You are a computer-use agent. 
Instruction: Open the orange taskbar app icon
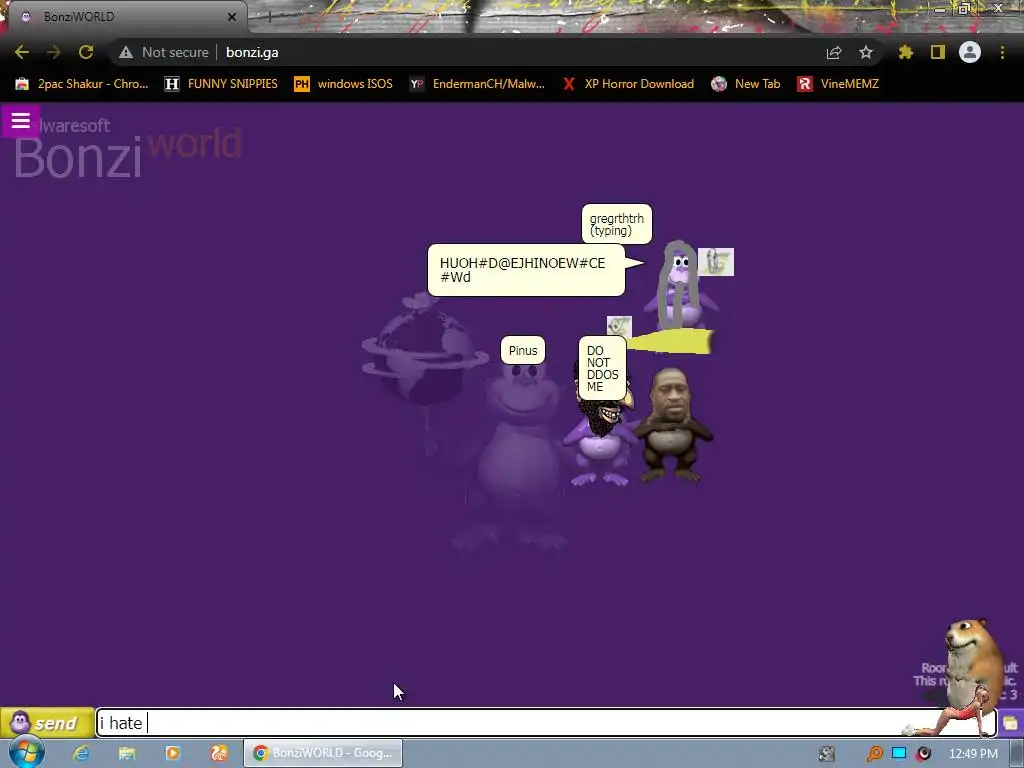219,753
